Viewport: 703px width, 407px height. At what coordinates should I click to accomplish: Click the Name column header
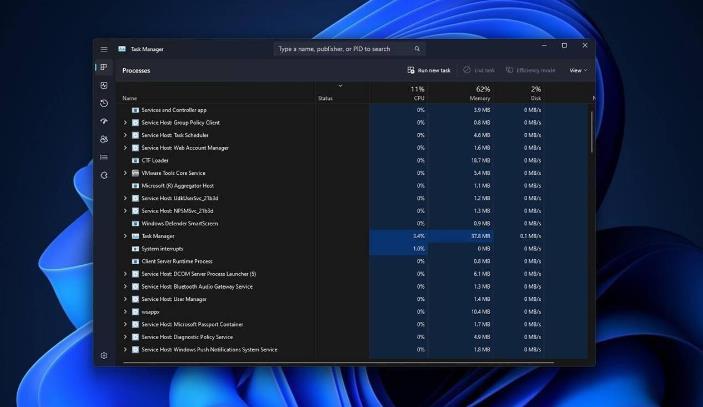pyautogui.click(x=130, y=98)
